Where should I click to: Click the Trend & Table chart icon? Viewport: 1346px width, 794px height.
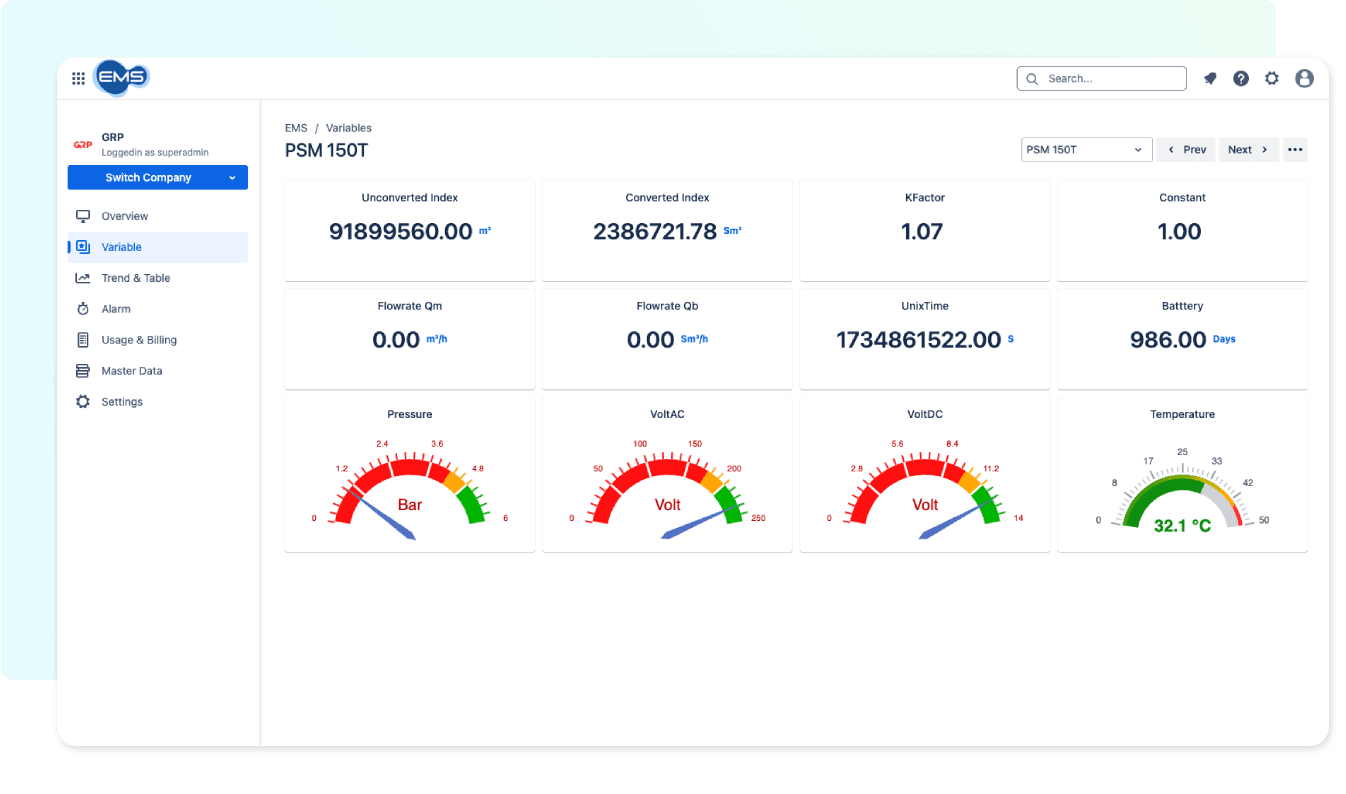point(83,278)
